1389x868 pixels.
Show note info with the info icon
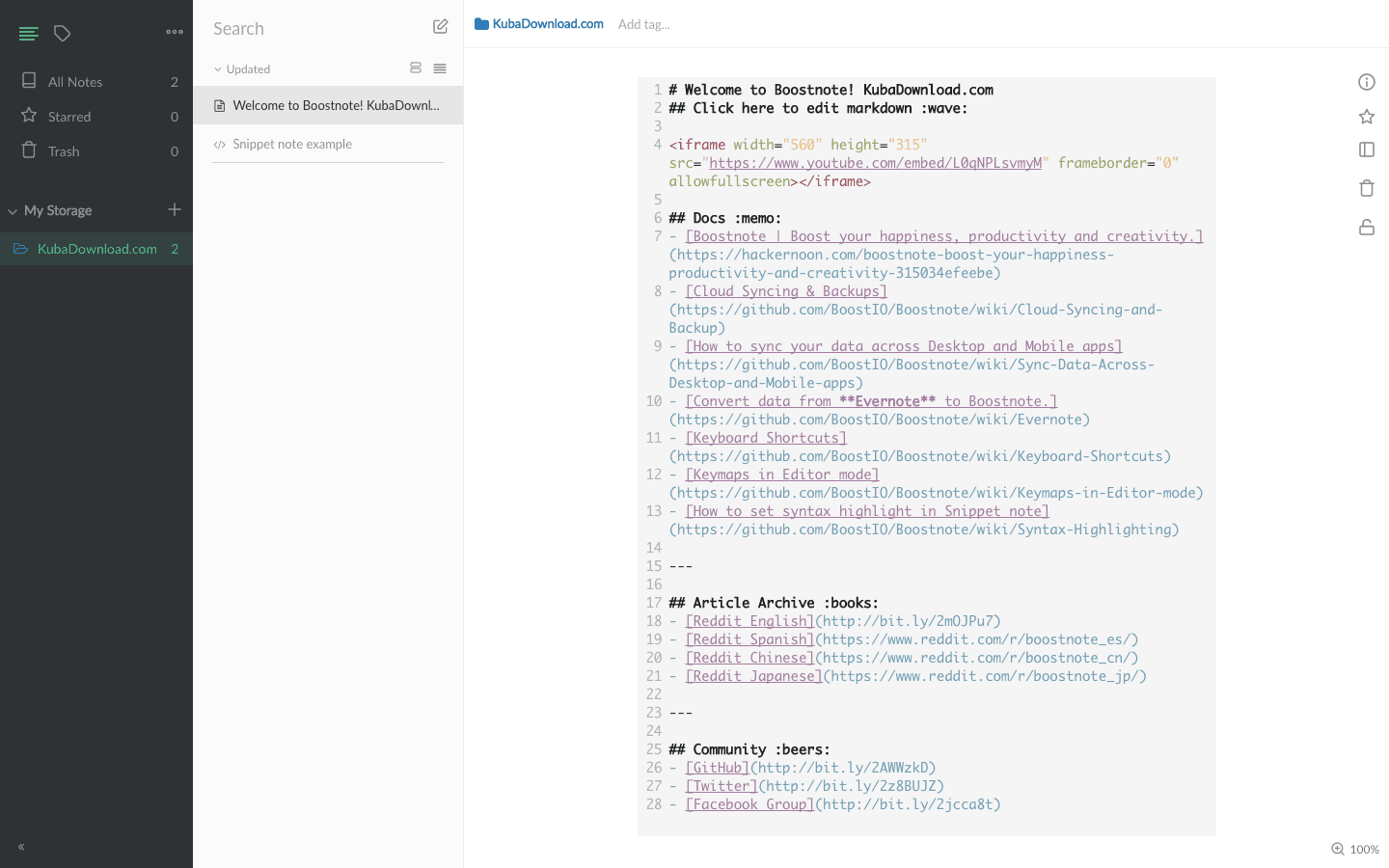tap(1367, 82)
